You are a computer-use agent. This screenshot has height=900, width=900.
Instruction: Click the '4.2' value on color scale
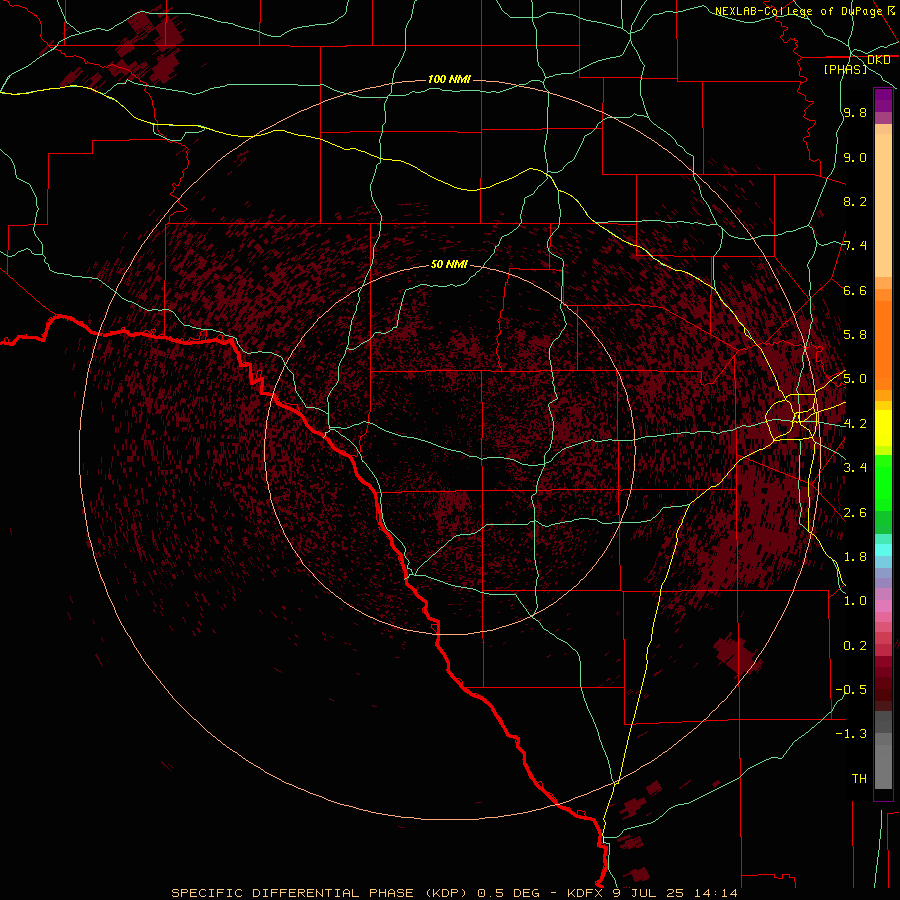[x=855, y=424]
